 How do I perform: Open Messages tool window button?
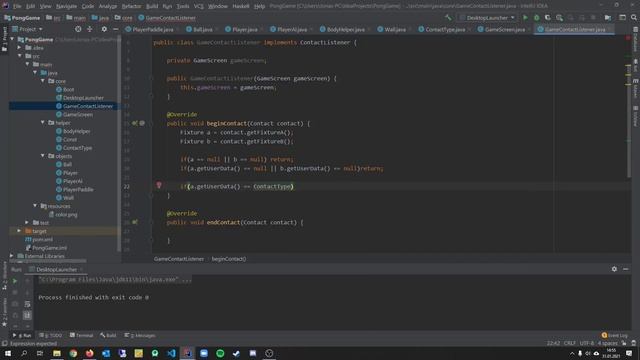click(140, 335)
